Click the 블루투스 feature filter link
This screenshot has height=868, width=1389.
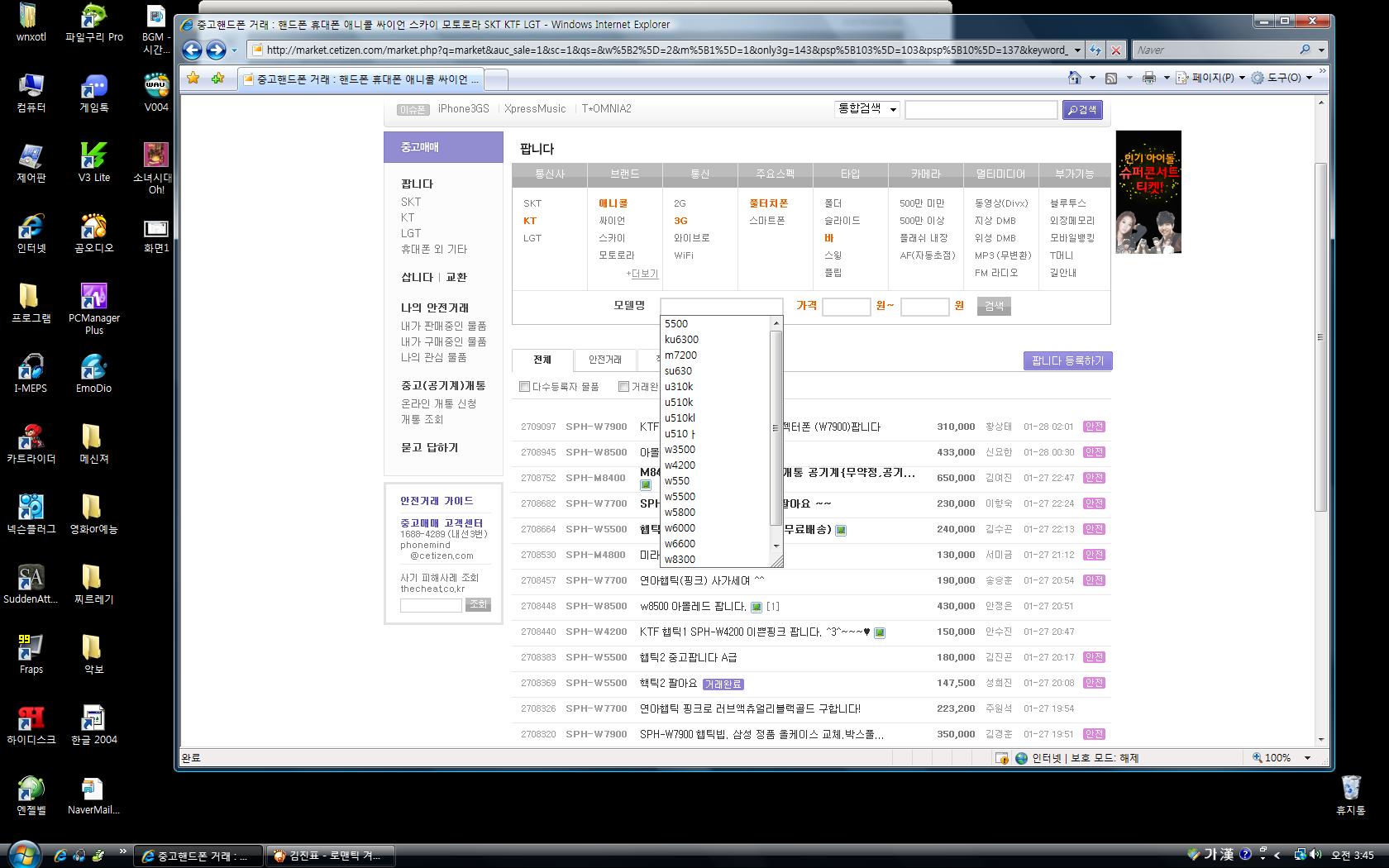(x=1068, y=203)
